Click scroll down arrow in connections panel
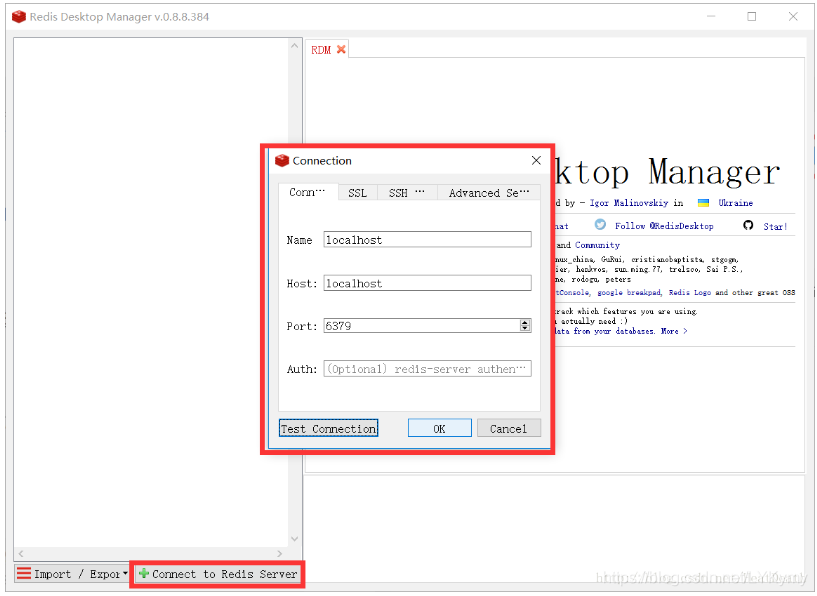Screen dimensions: 817x596 coord(294,539)
